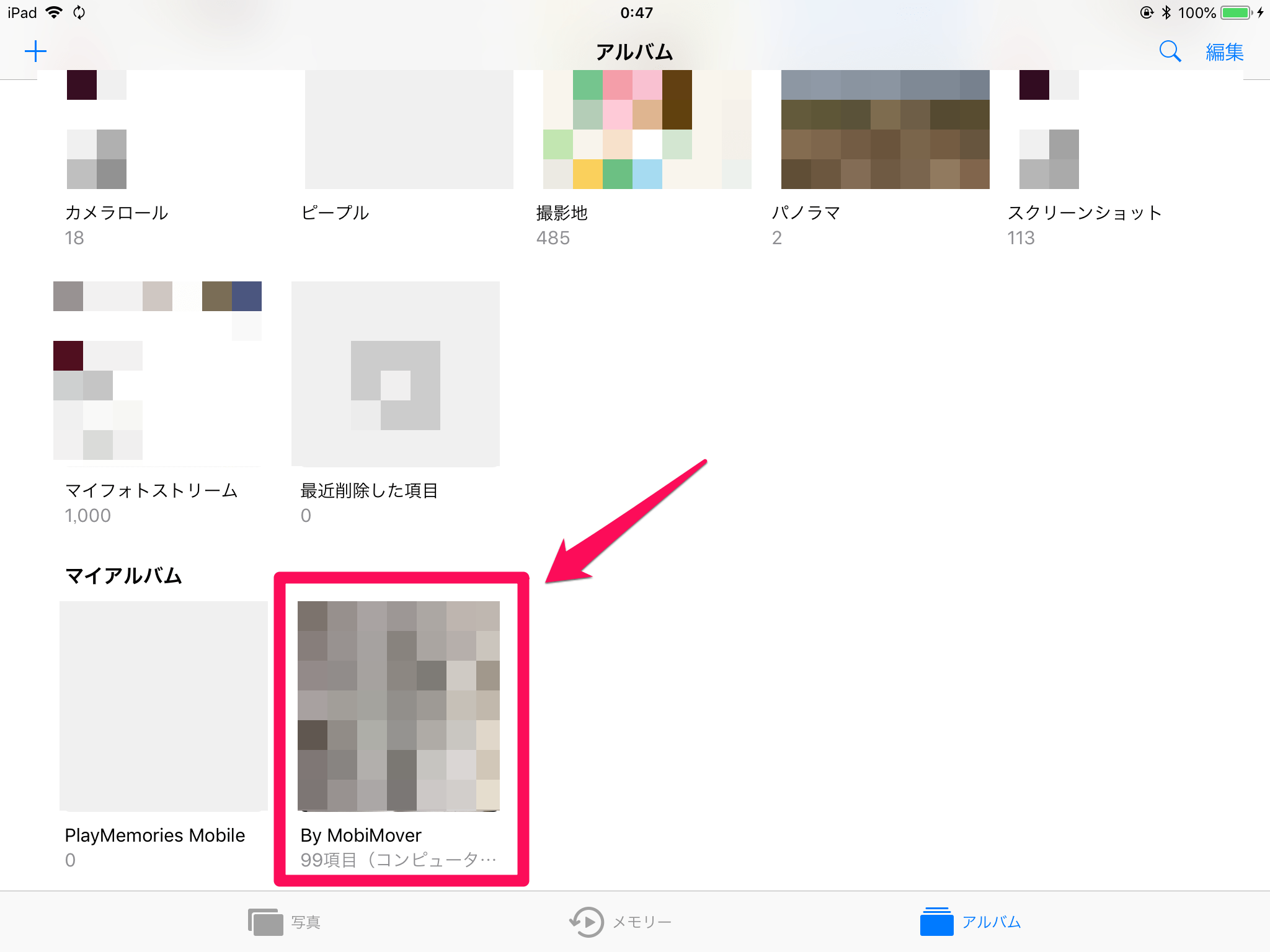Switch to the 写真 tab icon
Image resolution: width=1270 pixels, height=952 pixels.
pyautogui.click(x=265, y=922)
